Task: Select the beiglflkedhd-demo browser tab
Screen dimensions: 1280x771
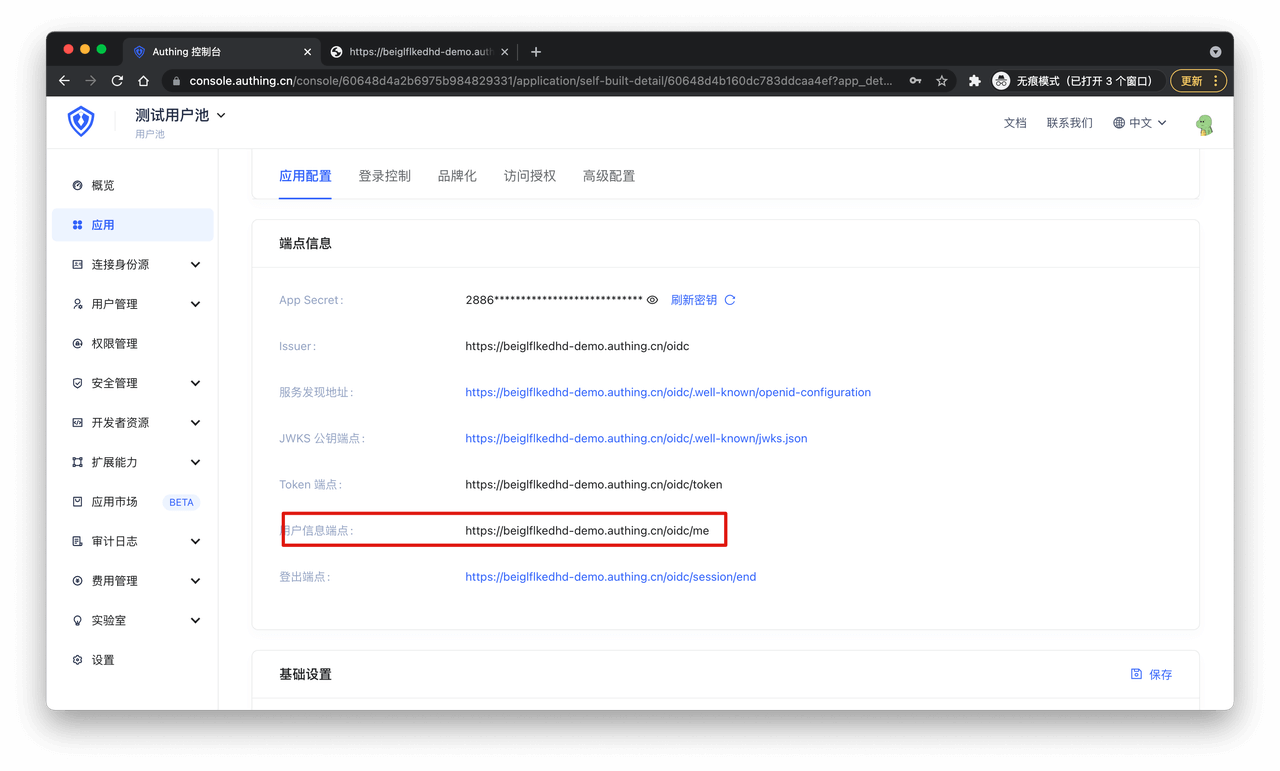Action: [x=420, y=52]
